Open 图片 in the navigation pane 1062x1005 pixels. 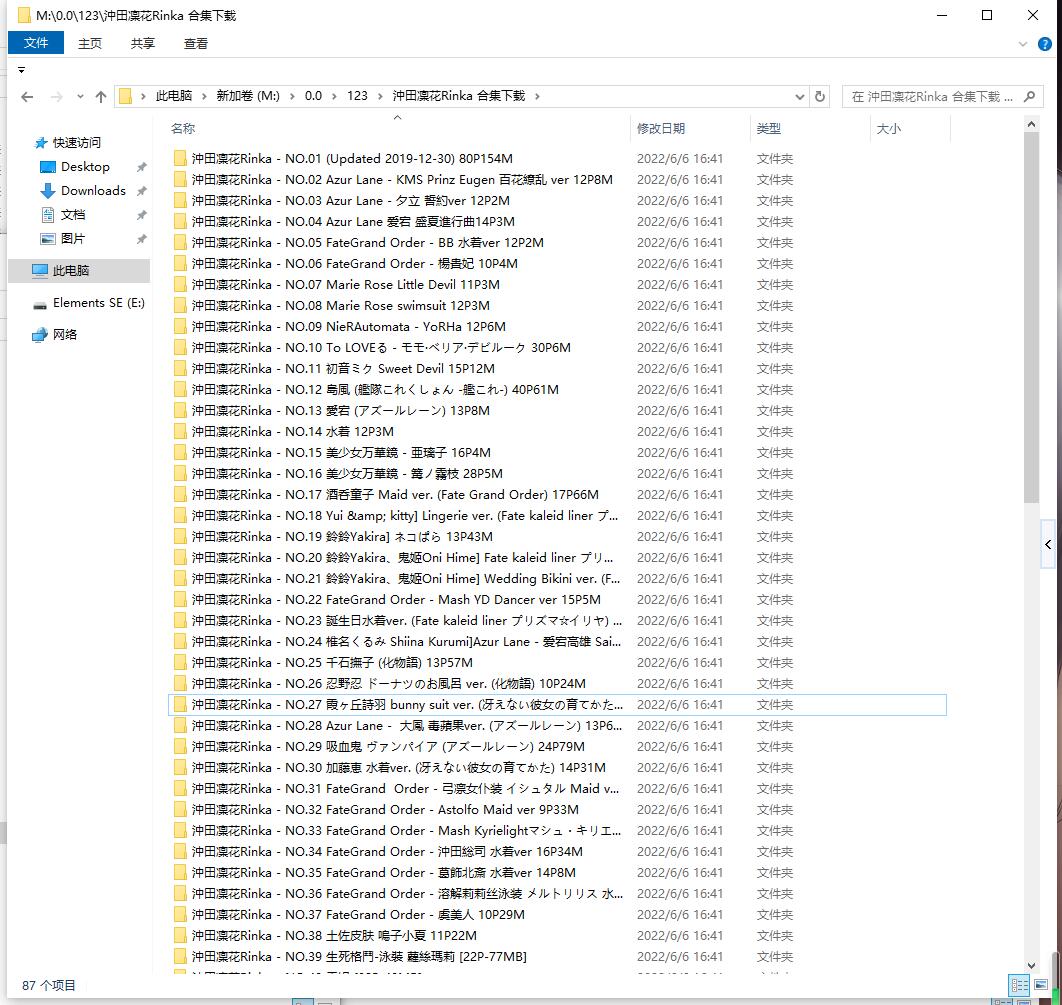(x=72, y=238)
